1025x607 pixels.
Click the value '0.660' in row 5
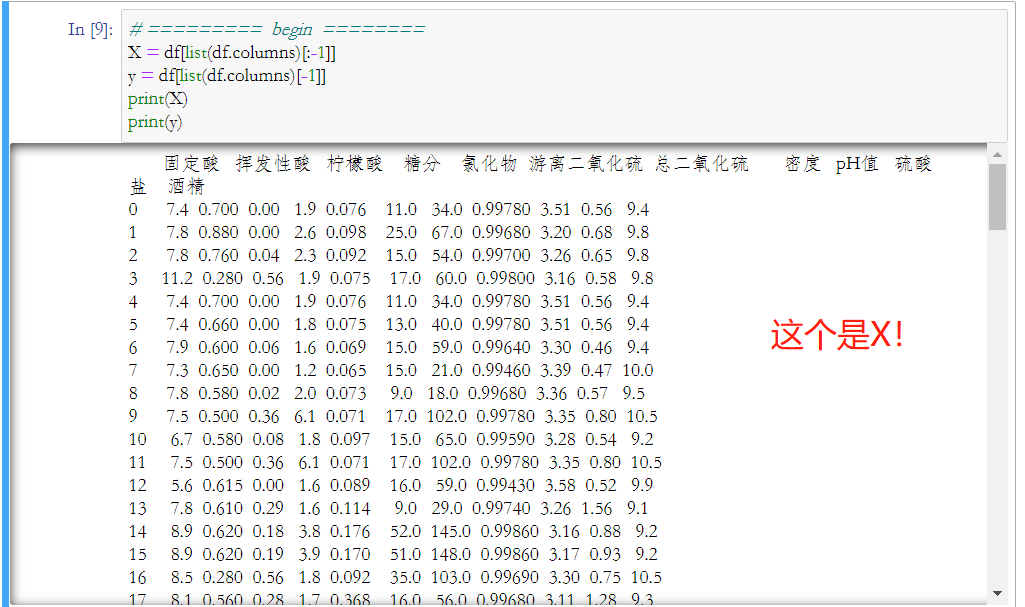218,325
